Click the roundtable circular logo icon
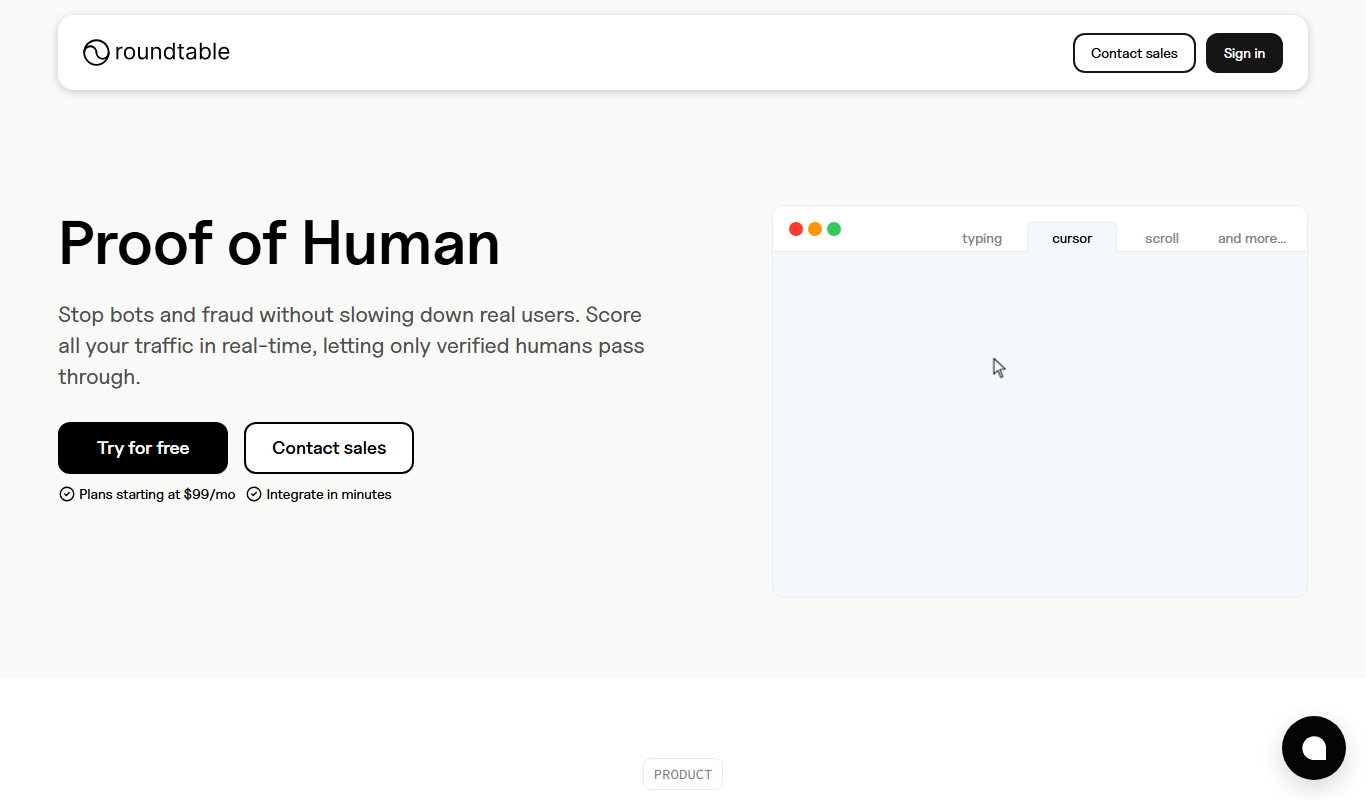The width and height of the screenshot is (1366, 800). pyautogui.click(x=96, y=52)
